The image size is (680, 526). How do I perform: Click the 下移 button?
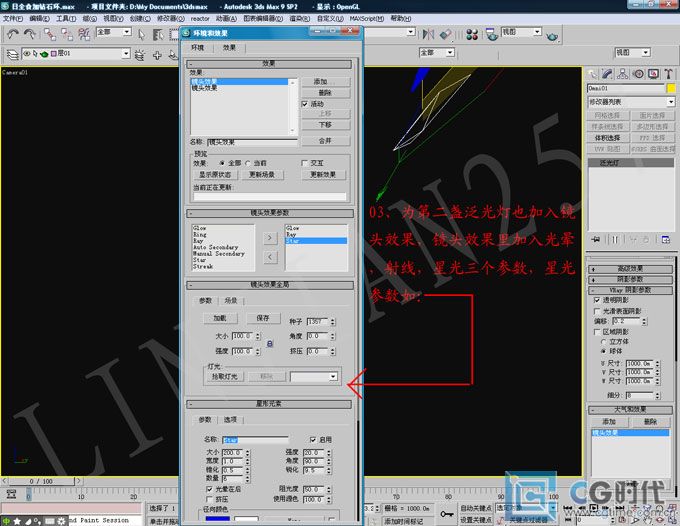[325, 125]
